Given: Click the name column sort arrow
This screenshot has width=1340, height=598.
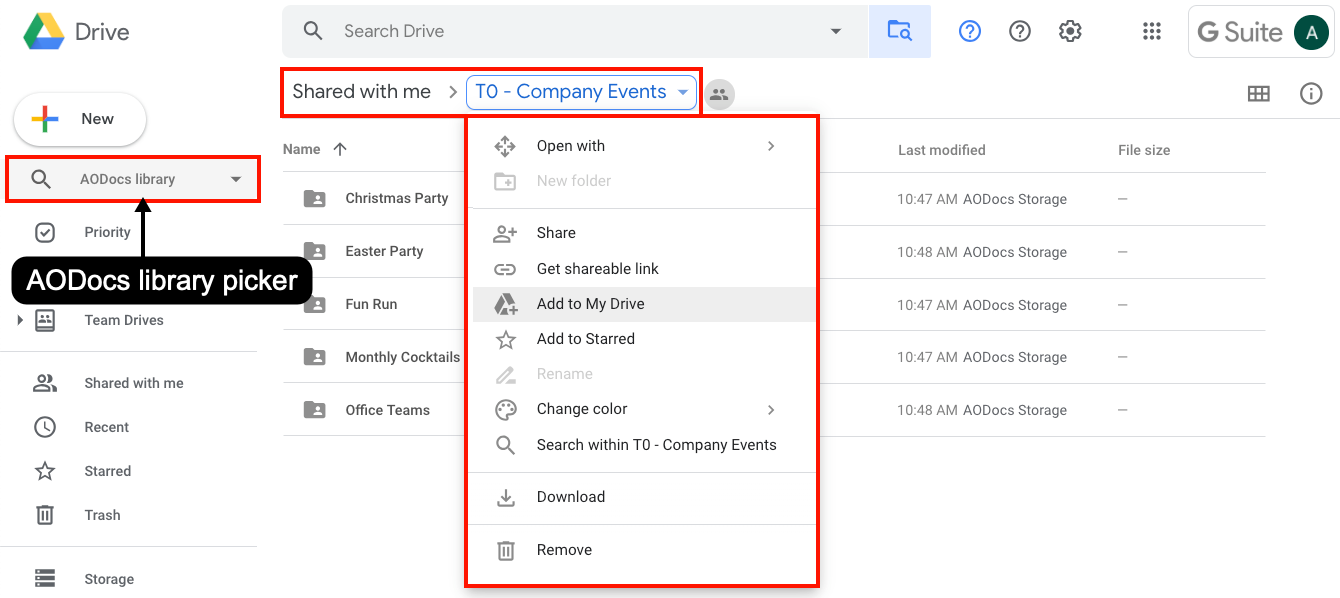Looking at the screenshot, I should coord(340,149).
